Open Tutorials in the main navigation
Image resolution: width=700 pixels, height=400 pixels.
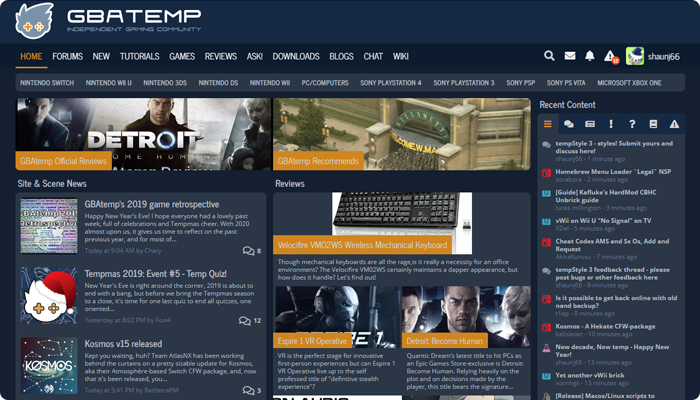click(140, 56)
